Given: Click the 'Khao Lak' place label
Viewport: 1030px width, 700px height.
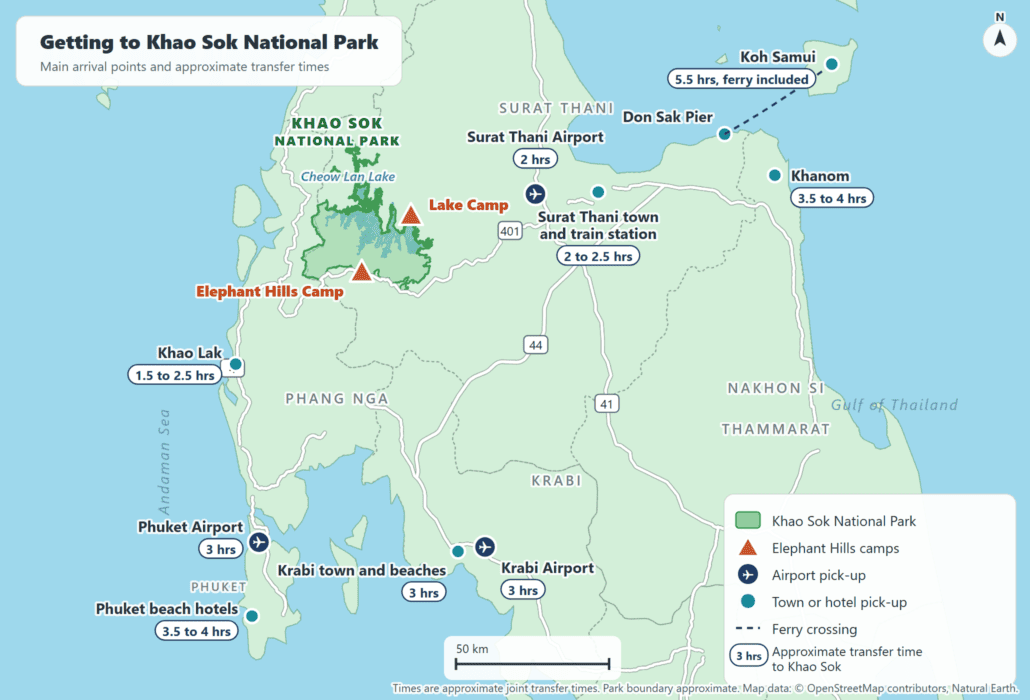Looking at the screenshot, I should 190,353.
